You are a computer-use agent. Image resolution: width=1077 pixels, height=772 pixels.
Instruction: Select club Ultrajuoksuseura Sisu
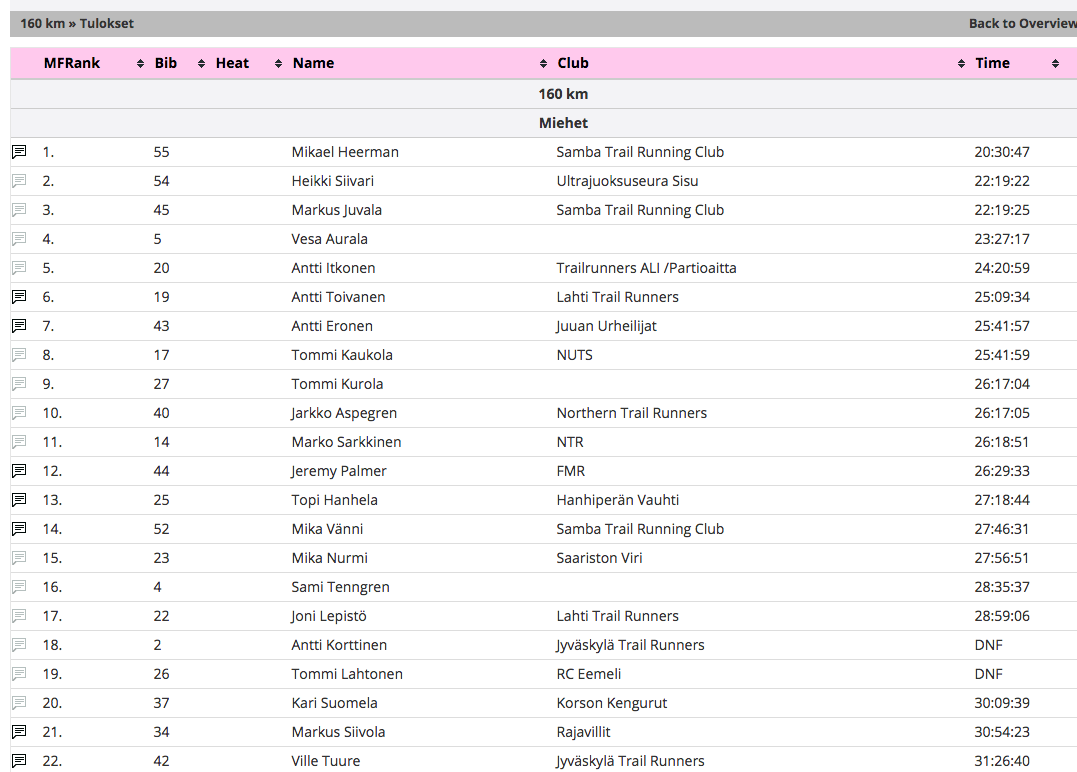(x=627, y=181)
